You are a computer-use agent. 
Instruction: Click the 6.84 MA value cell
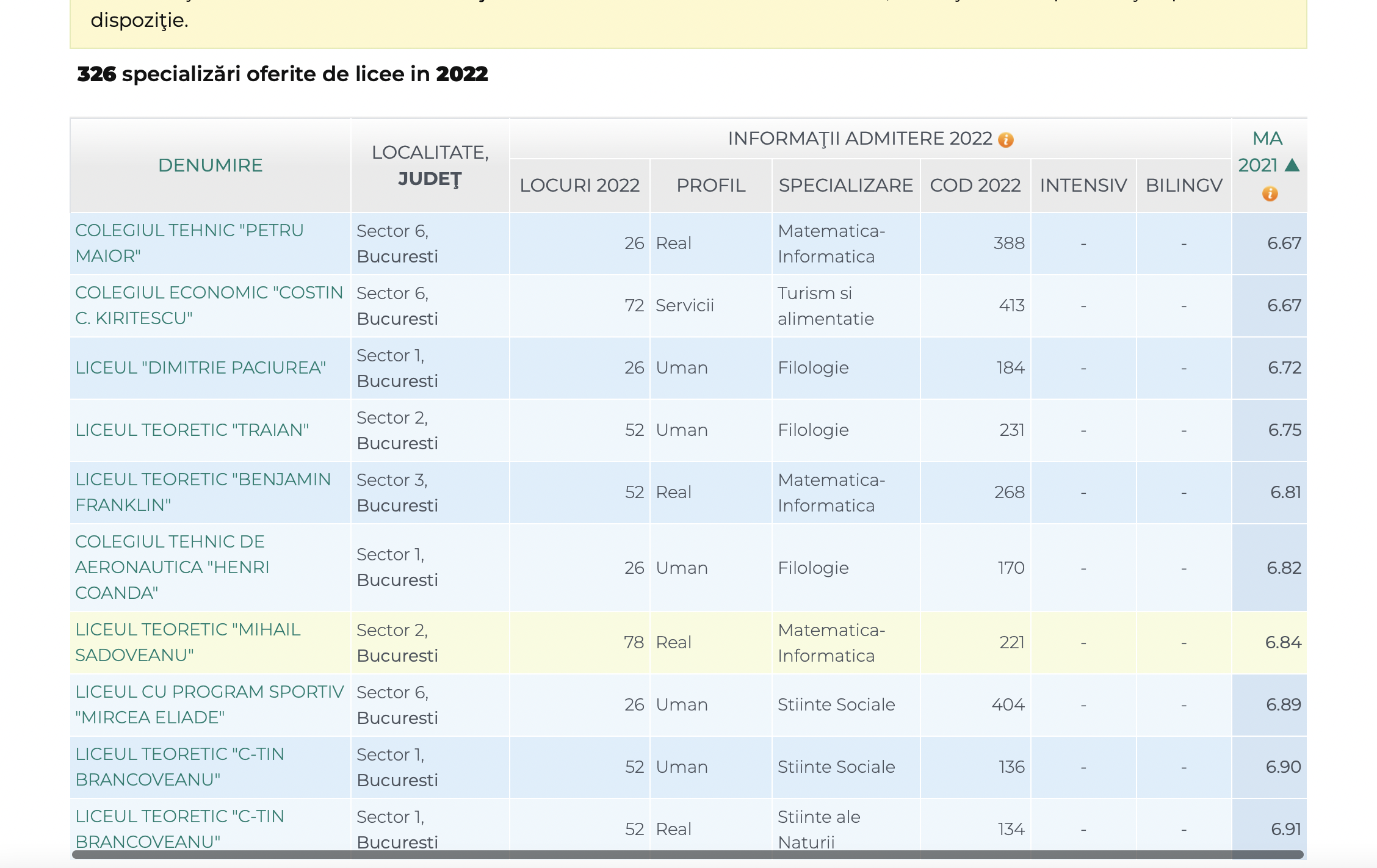point(1282,642)
